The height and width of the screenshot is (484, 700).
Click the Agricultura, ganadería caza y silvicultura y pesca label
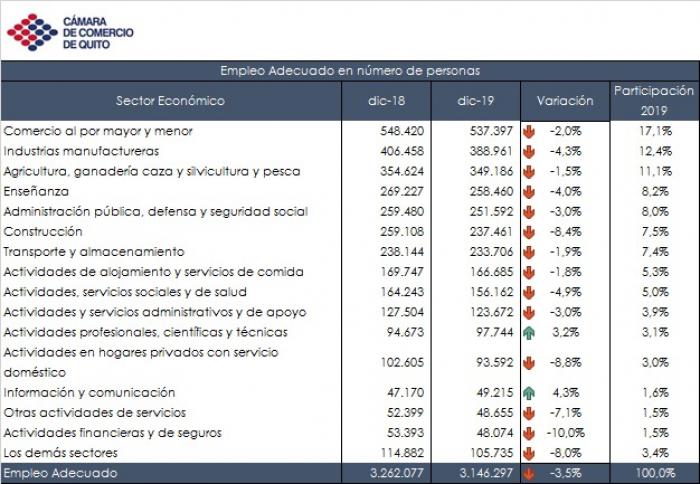pyautogui.click(x=152, y=171)
